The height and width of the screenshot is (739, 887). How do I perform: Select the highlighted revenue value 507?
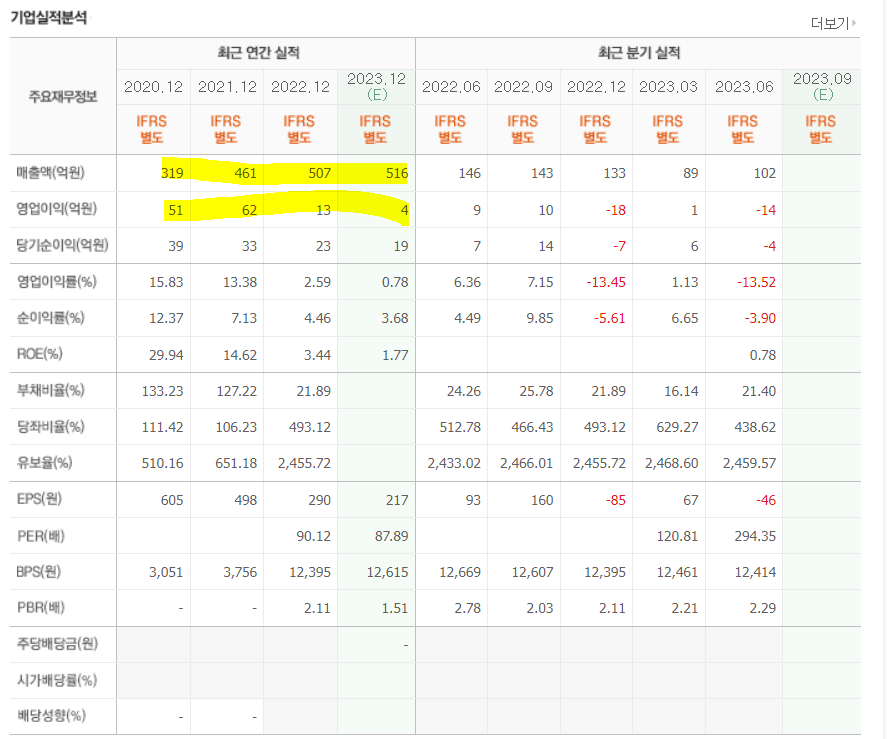tap(320, 173)
